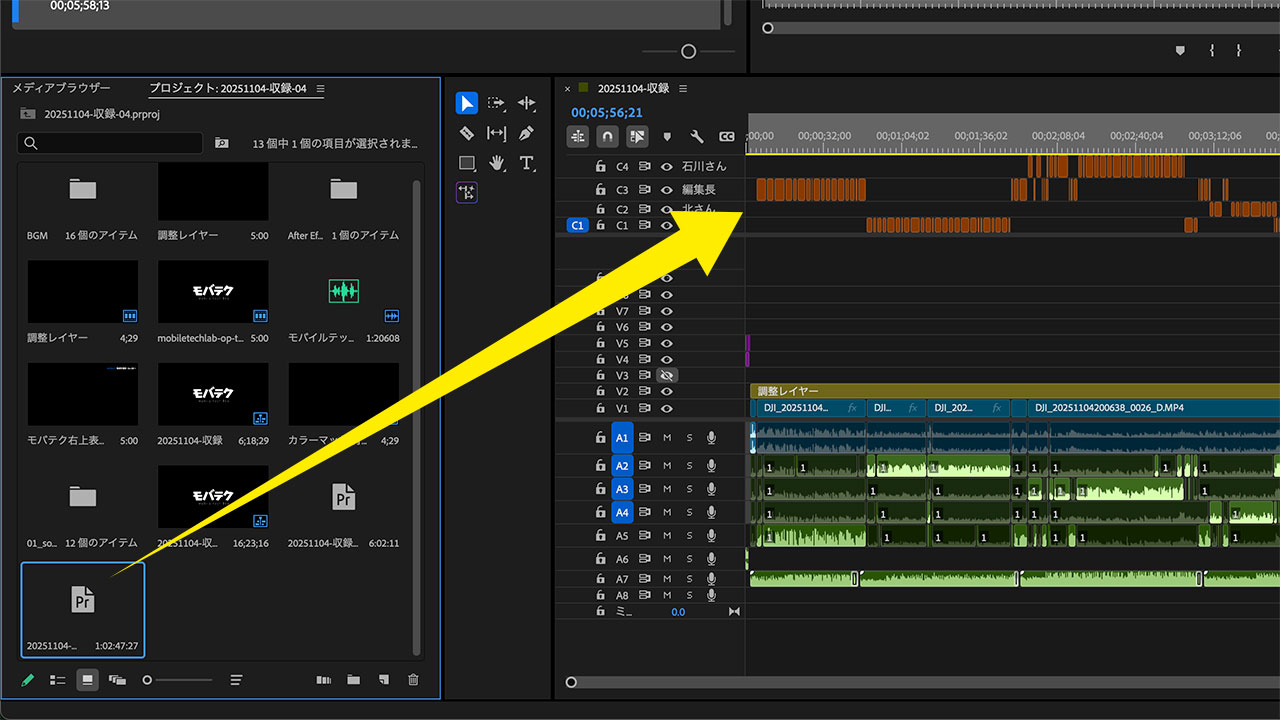Open timeline display settings wrench
Viewport: 1280px width, 720px height.
(697, 137)
